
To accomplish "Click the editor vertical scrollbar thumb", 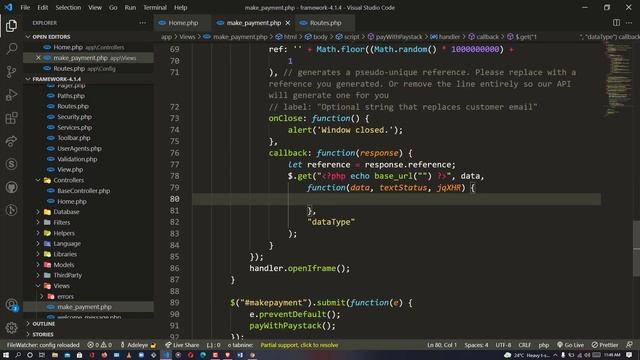I will (x=636, y=249).
